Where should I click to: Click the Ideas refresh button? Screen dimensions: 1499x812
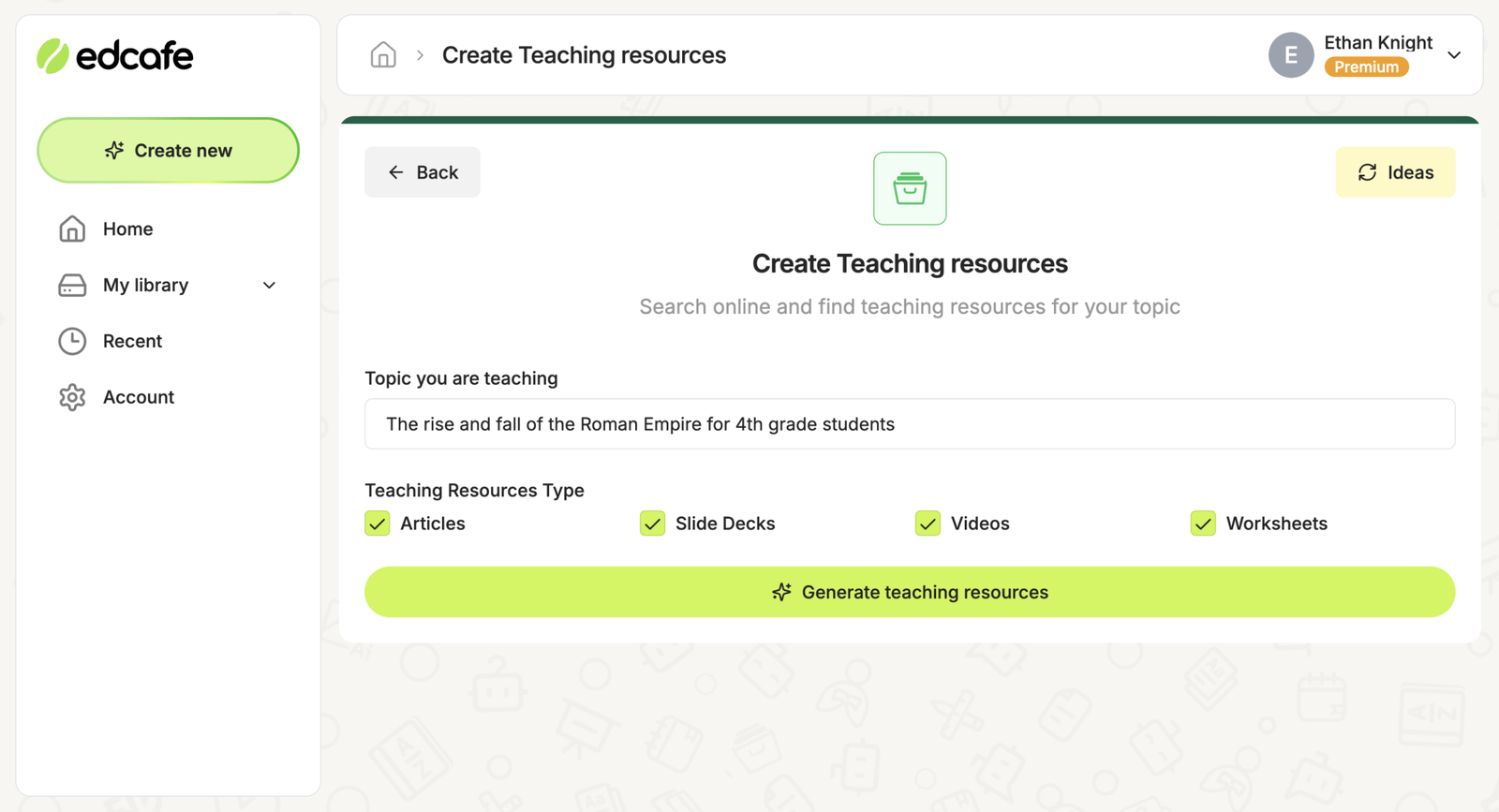(x=1395, y=172)
